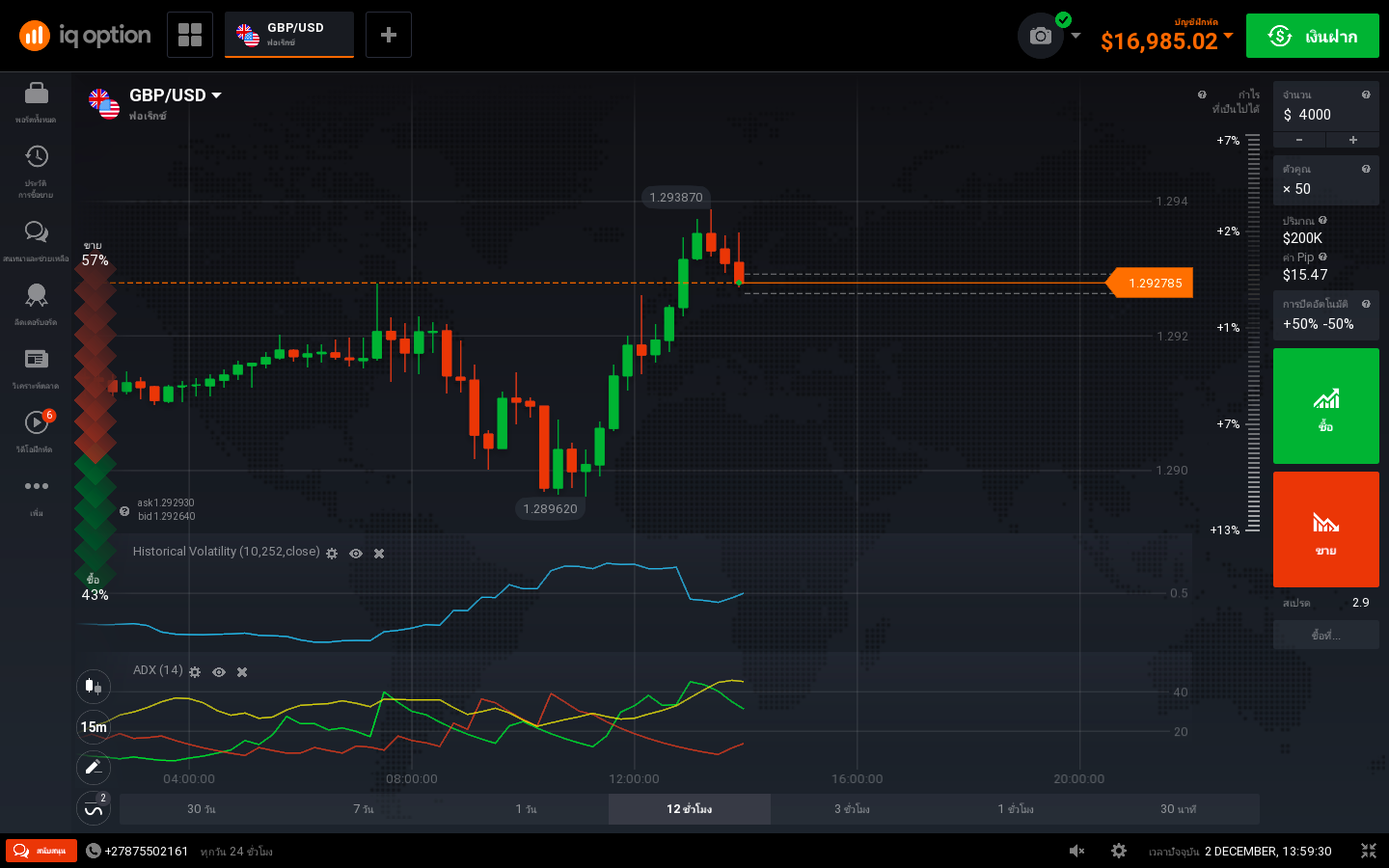Show more sidebar options (three dots)
This screenshot has height=868, width=1389.
click(37, 486)
